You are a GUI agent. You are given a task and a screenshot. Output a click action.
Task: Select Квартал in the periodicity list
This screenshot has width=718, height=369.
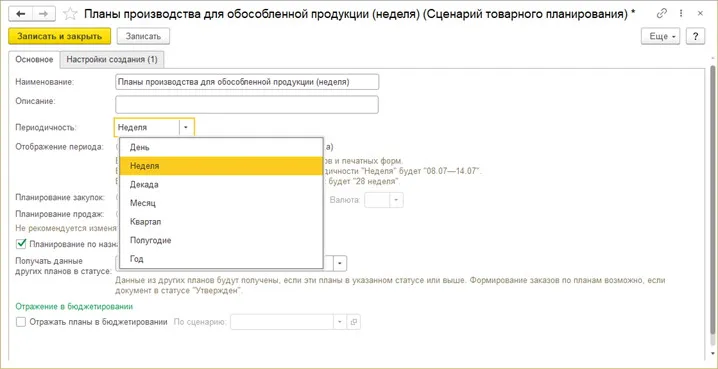221,222
